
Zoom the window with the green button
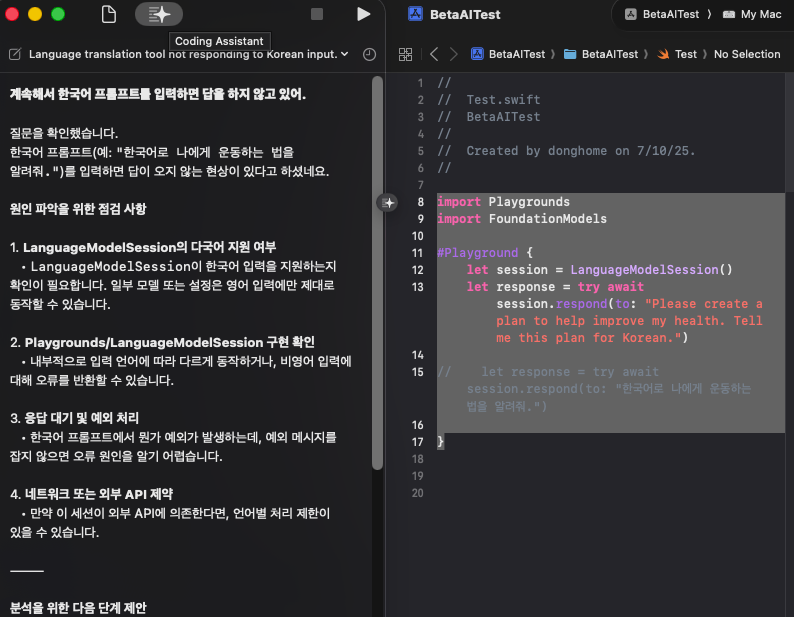[58, 14]
